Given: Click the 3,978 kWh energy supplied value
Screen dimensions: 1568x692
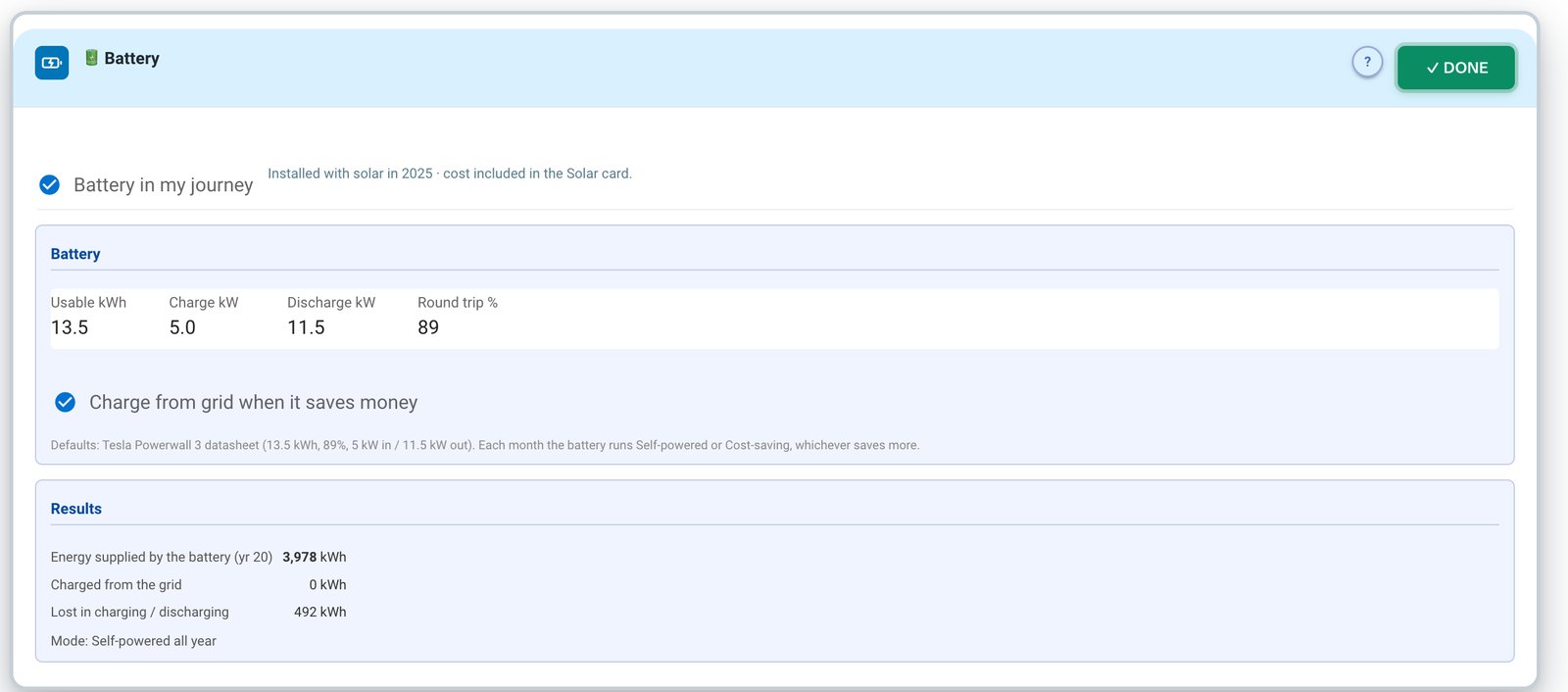Looking at the screenshot, I should (x=315, y=557).
